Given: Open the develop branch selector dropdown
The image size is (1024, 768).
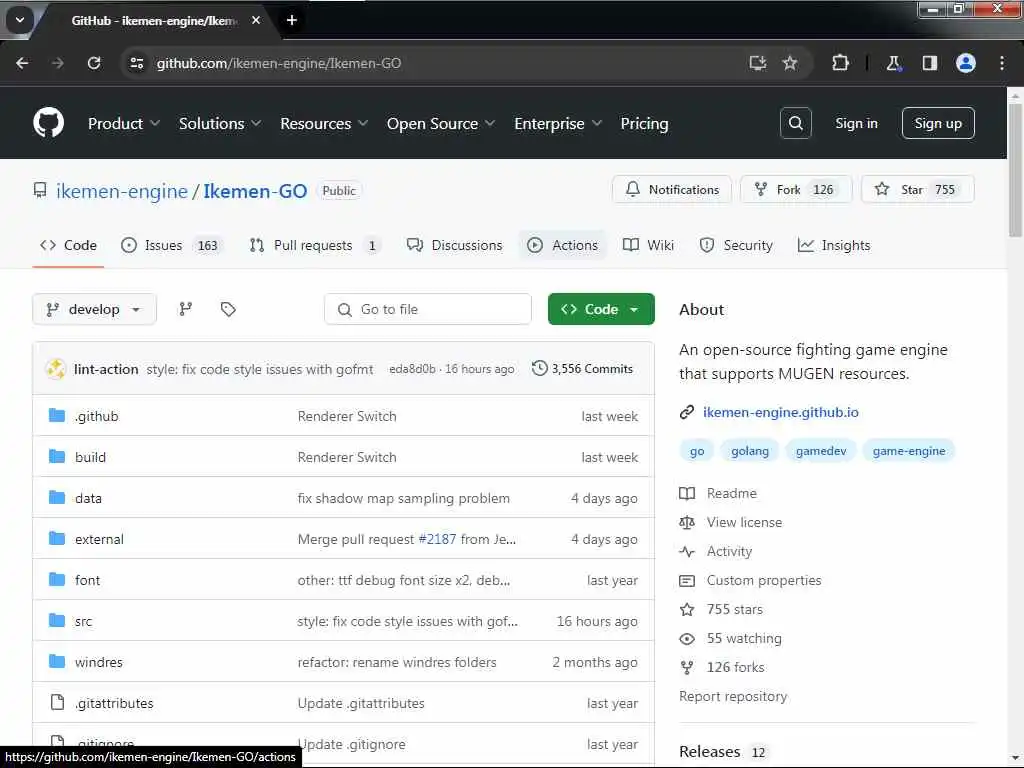Looking at the screenshot, I should coord(94,309).
